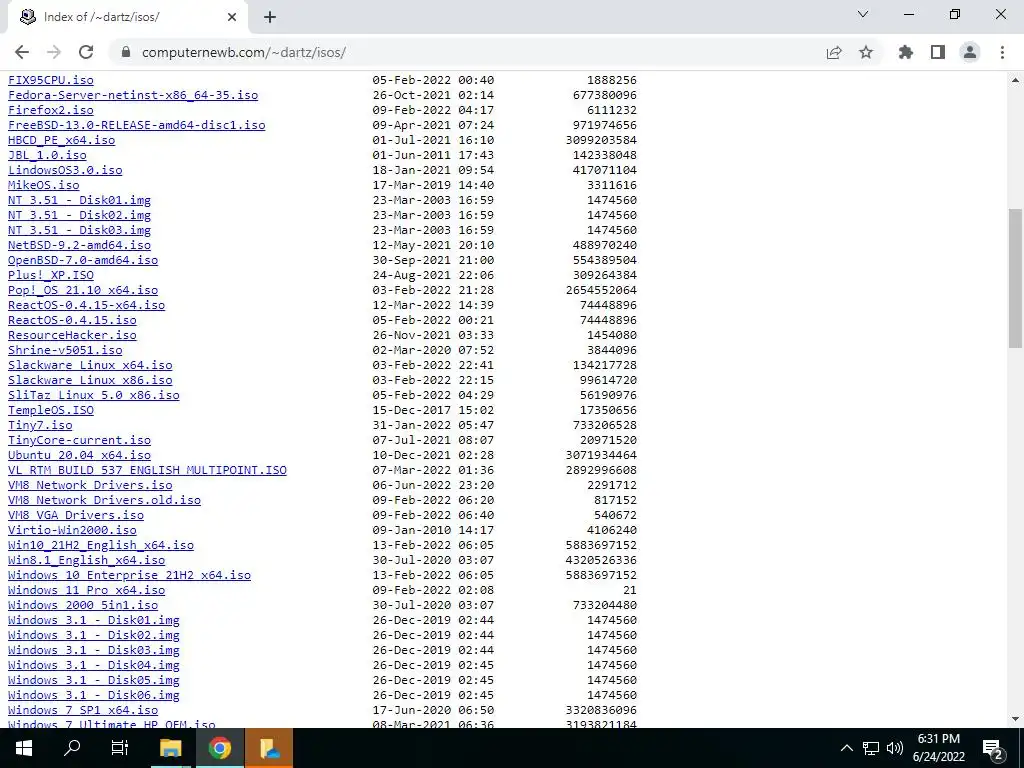Image resolution: width=1024 pixels, height=768 pixels.
Task: Open VM8 VGA Drivers.iso link
Action: [76, 515]
